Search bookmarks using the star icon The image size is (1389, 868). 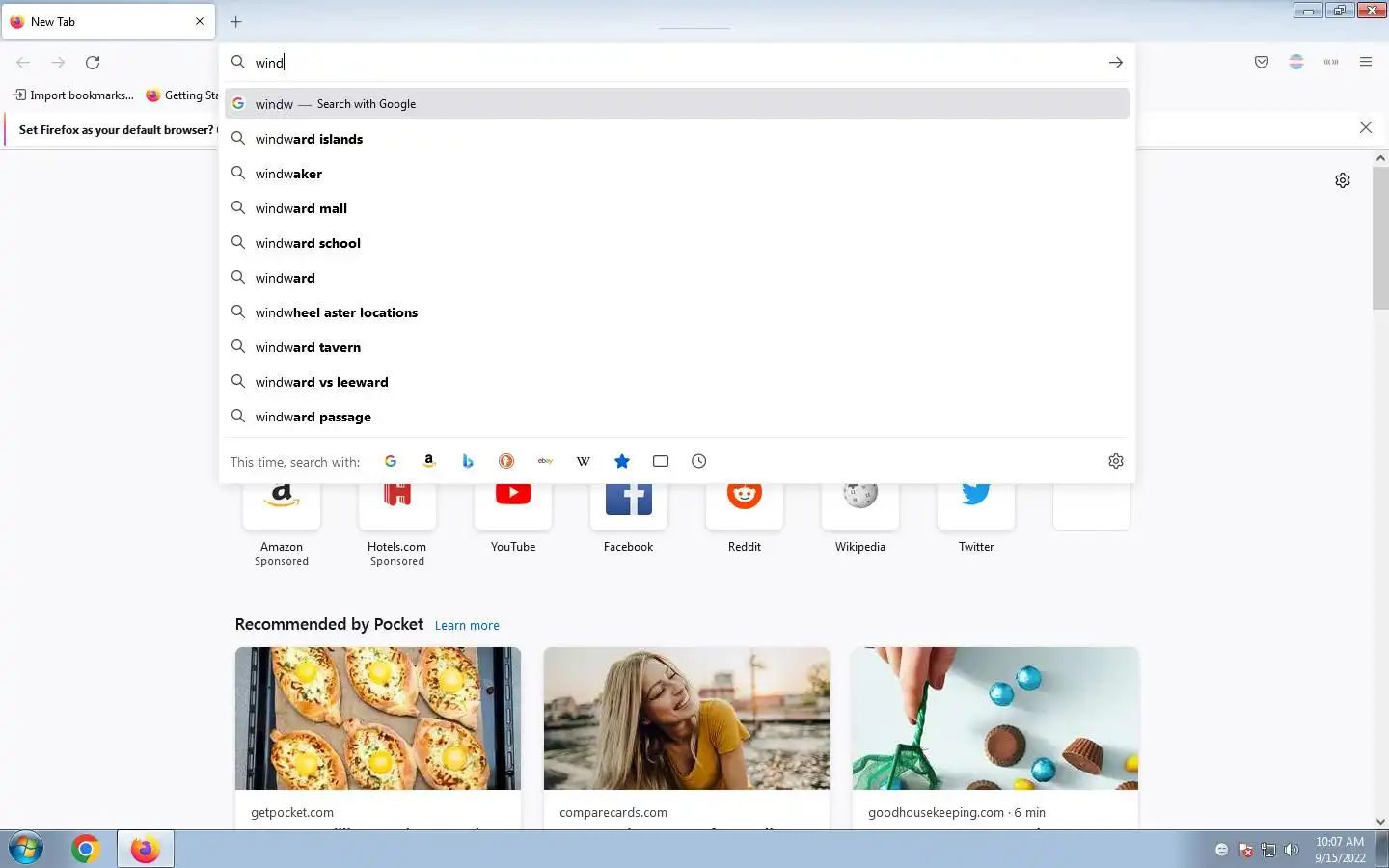coord(622,461)
